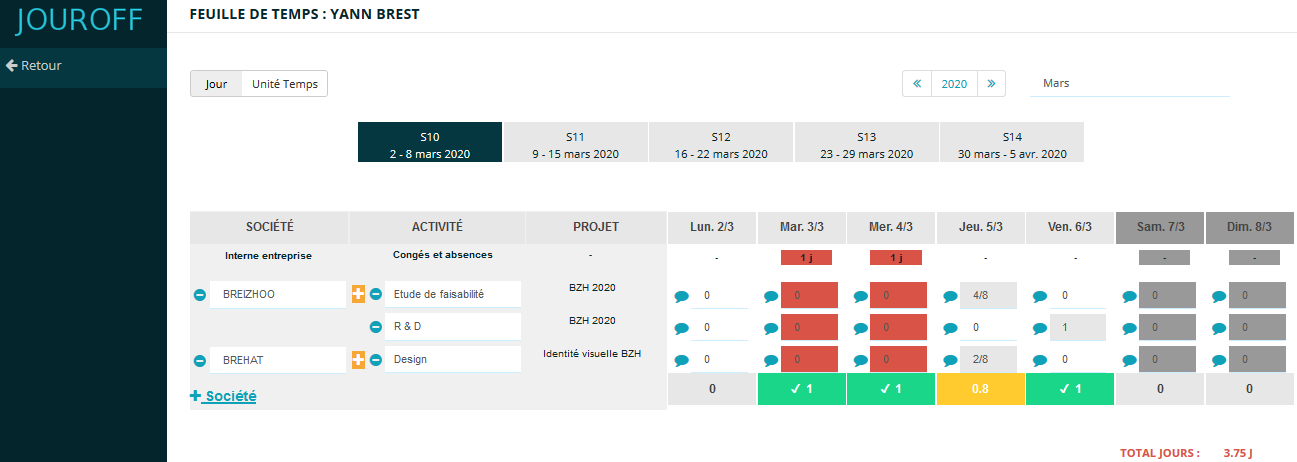1297x462 pixels.
Task: Click the yellow 0.8 Thursday total cell
Action: [981, 389]
